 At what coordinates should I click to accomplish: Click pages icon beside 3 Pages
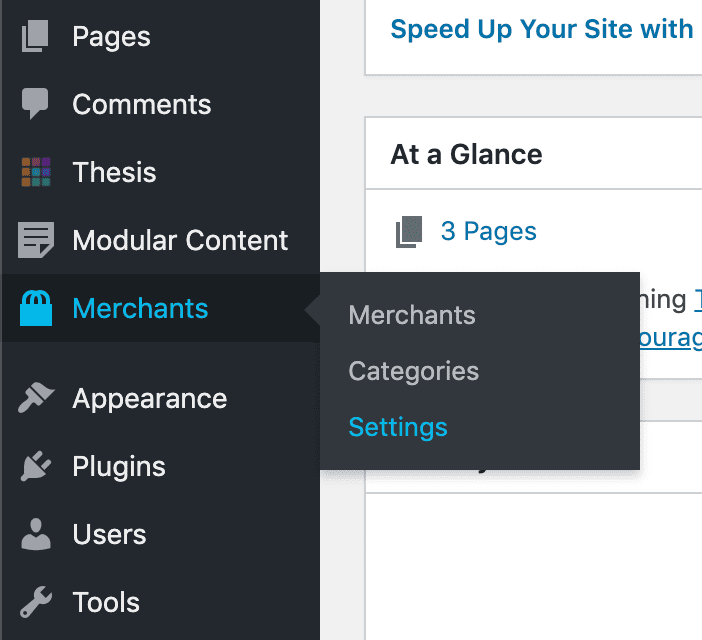[409, 232]
